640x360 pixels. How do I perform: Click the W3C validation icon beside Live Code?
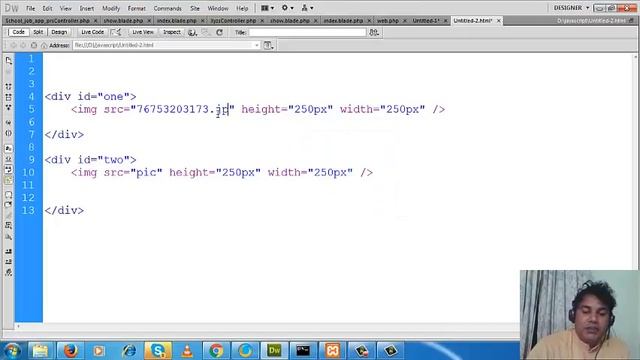click(116, 32)
